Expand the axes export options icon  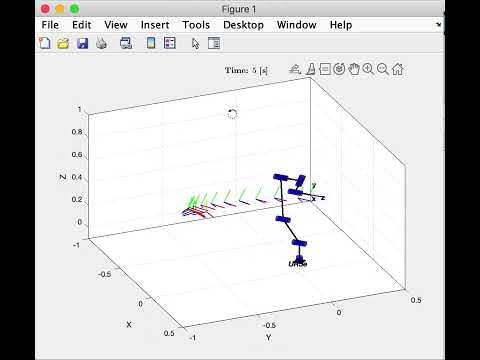[295, 69]
